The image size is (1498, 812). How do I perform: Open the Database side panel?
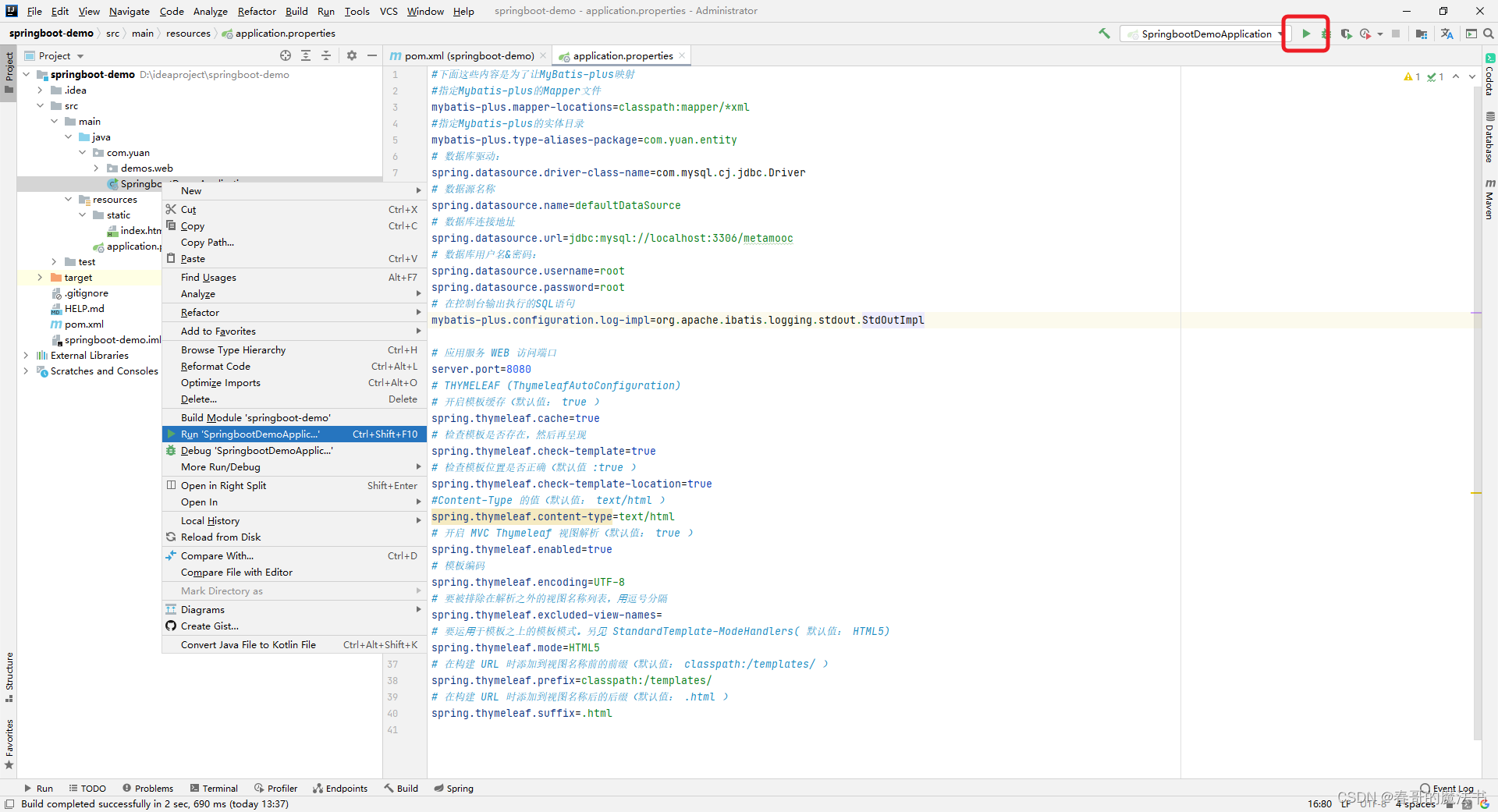pos(1489,137)
